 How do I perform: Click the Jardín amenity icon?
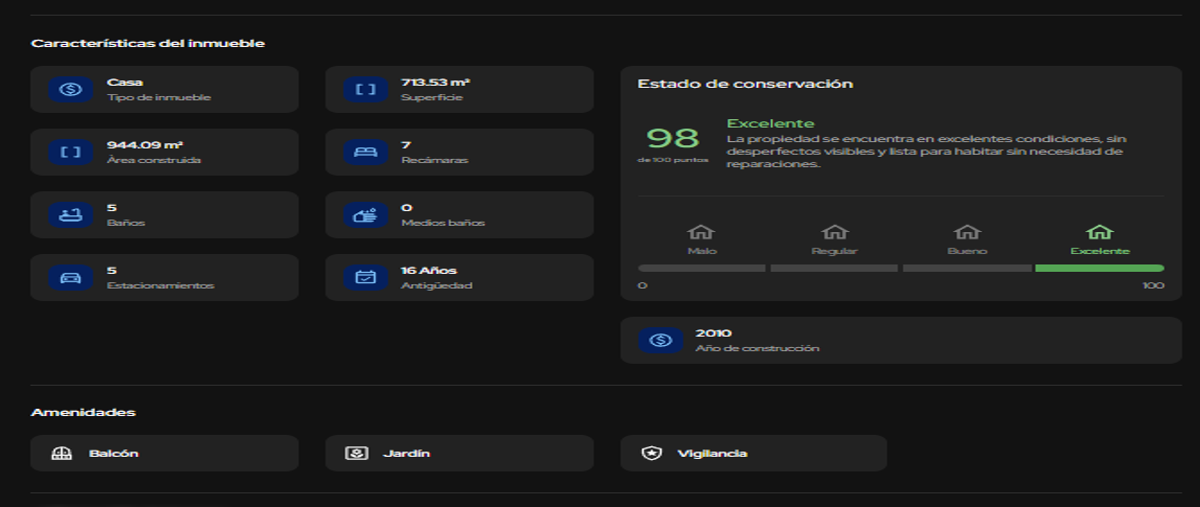356,453
